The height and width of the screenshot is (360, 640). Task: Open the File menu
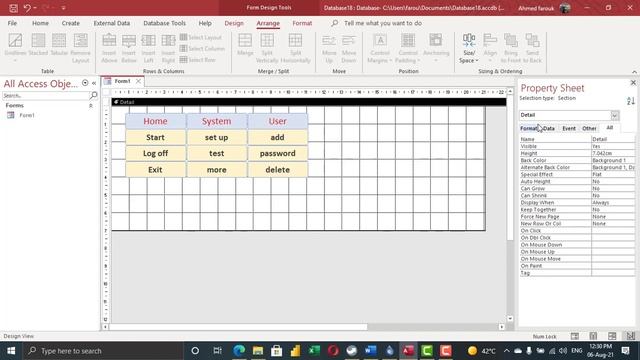click(x=12, y=23)
